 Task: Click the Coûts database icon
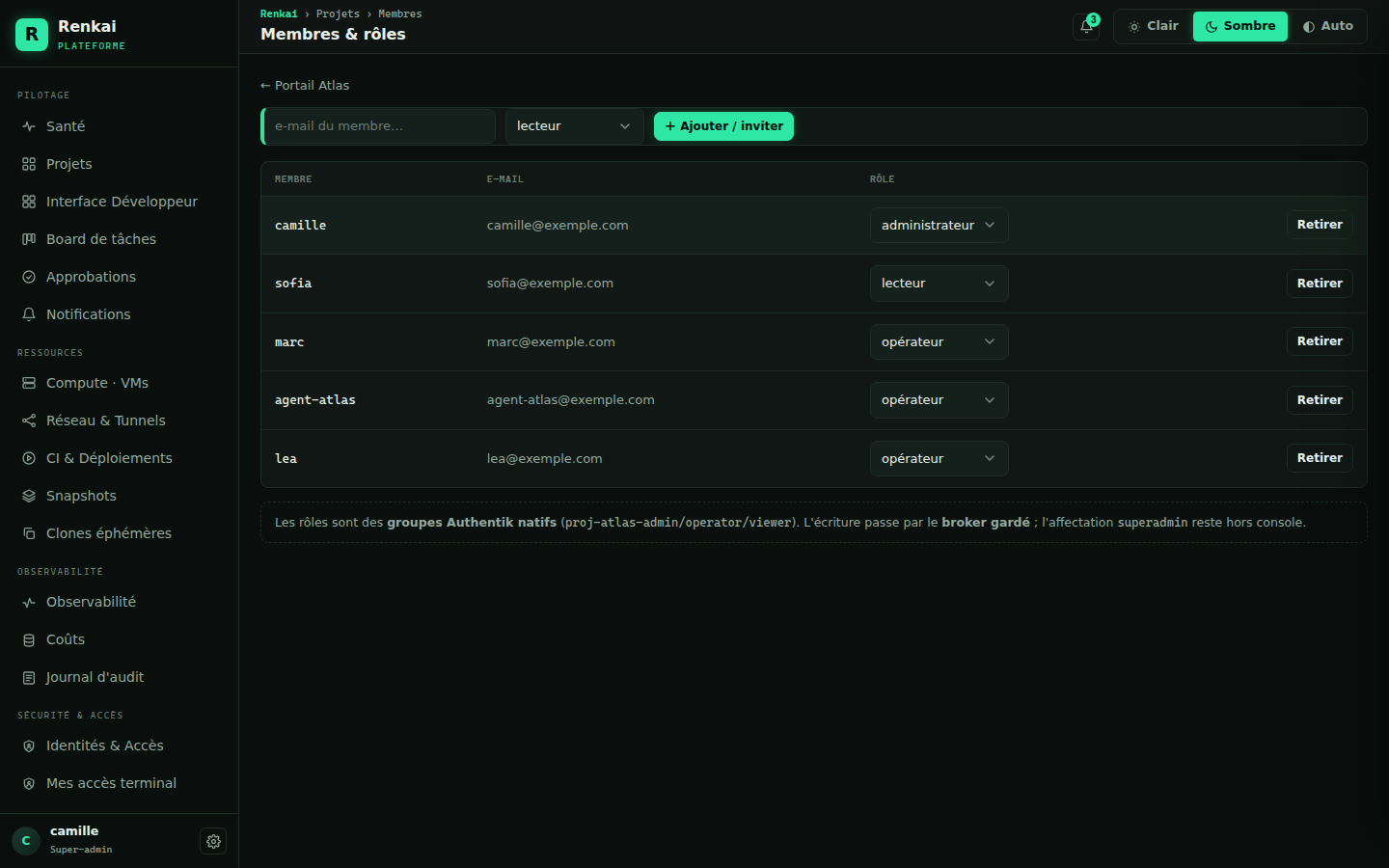click(29, 639)
